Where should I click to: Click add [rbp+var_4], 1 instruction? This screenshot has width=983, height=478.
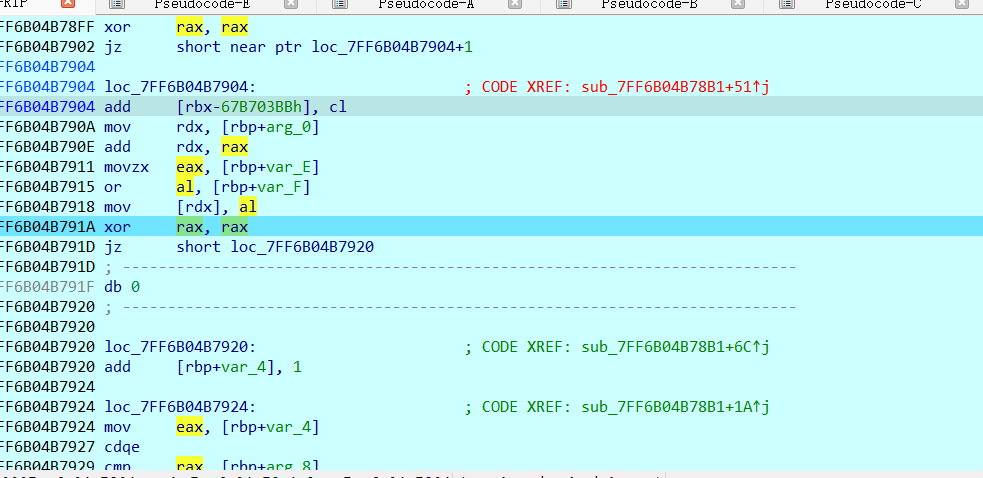202,367
